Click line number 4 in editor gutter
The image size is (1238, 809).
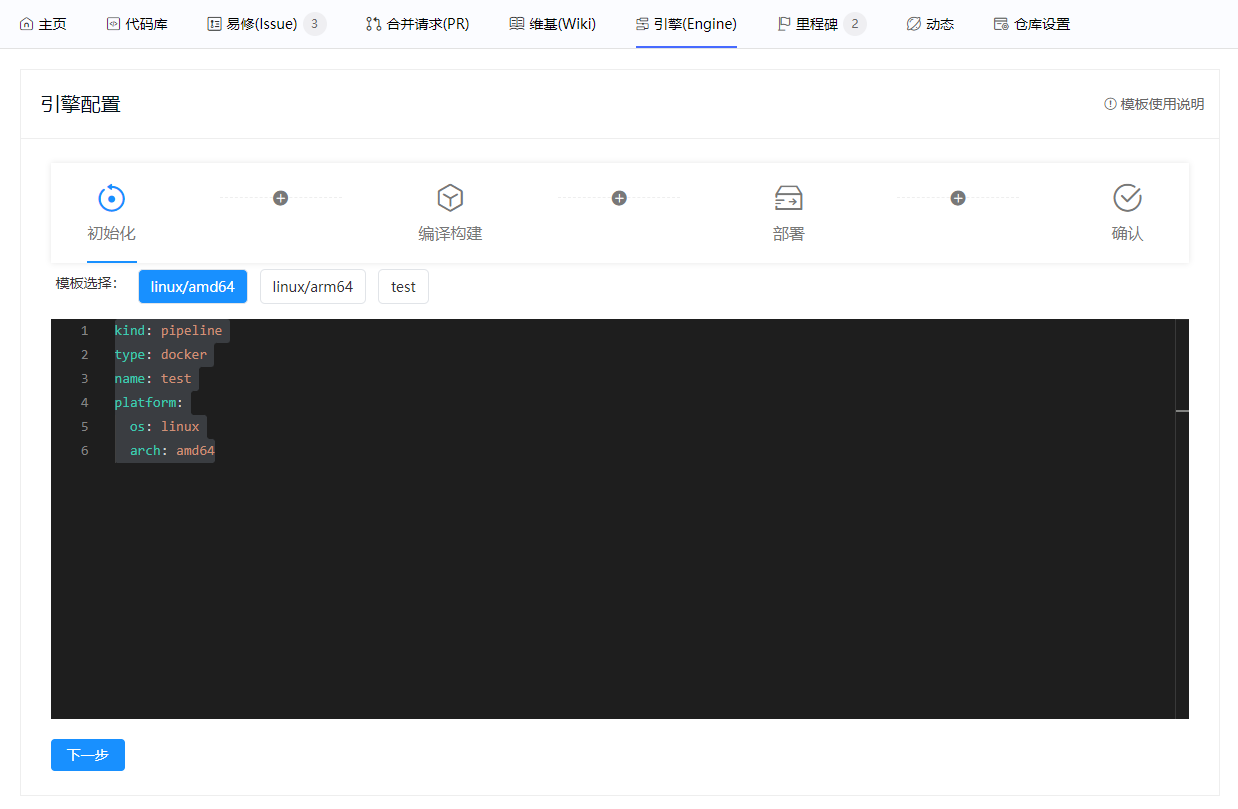(x=84, y=403)
